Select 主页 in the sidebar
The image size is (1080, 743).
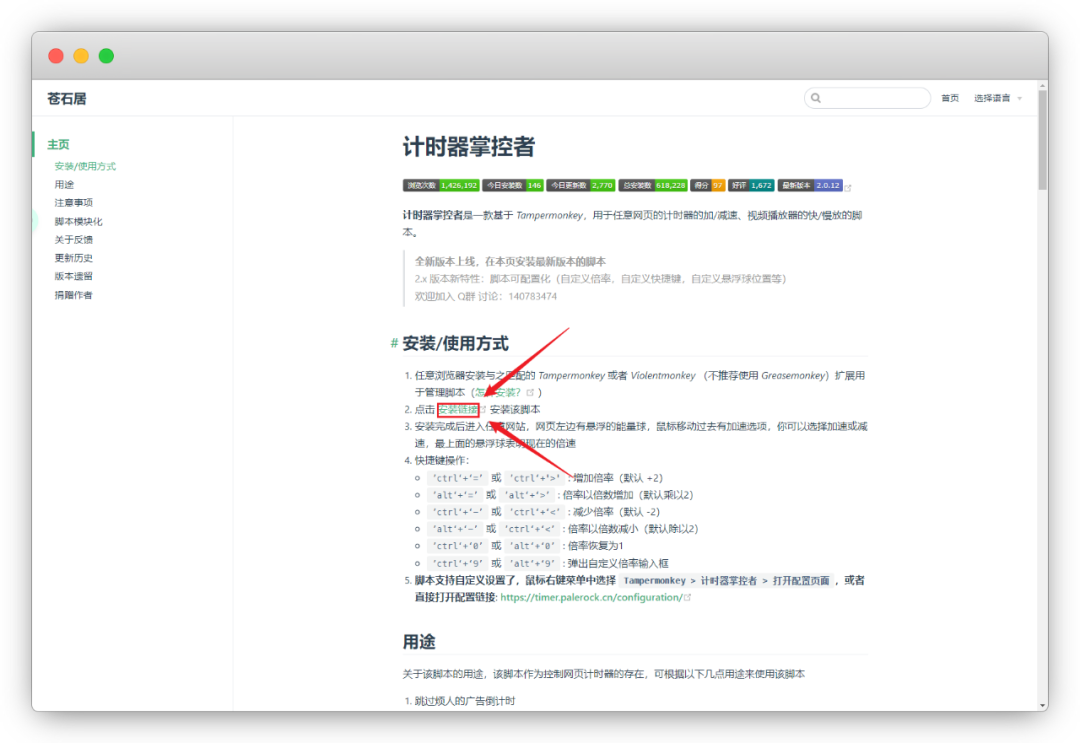(59, 145)
